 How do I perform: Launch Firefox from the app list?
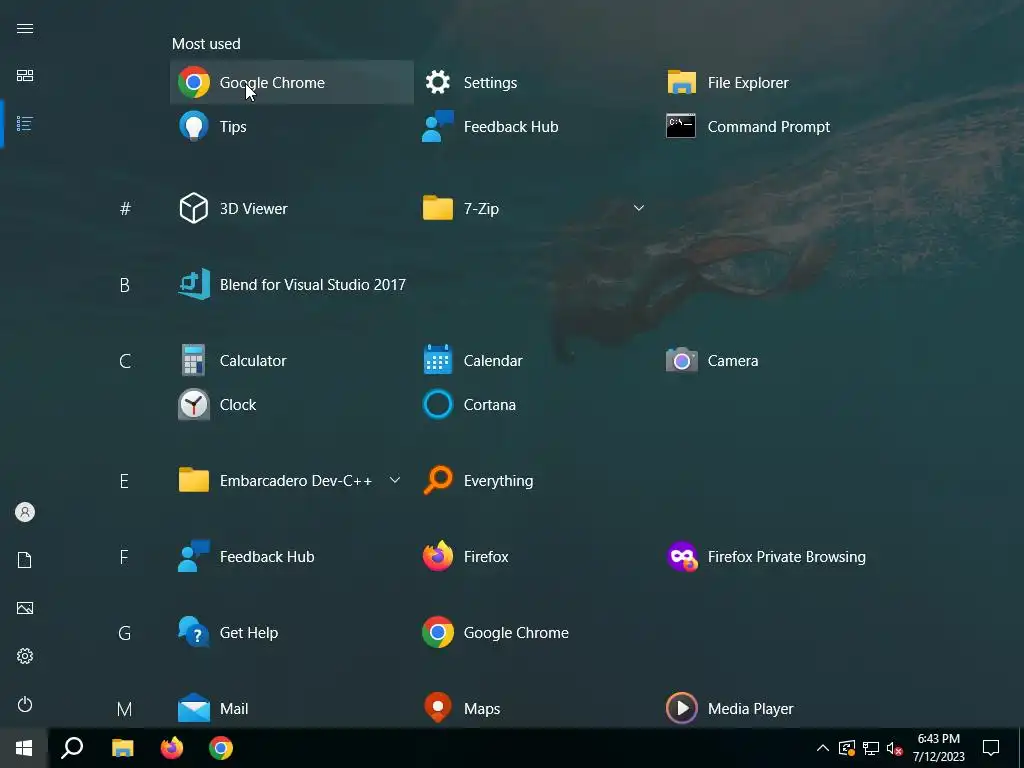point(536,556)
